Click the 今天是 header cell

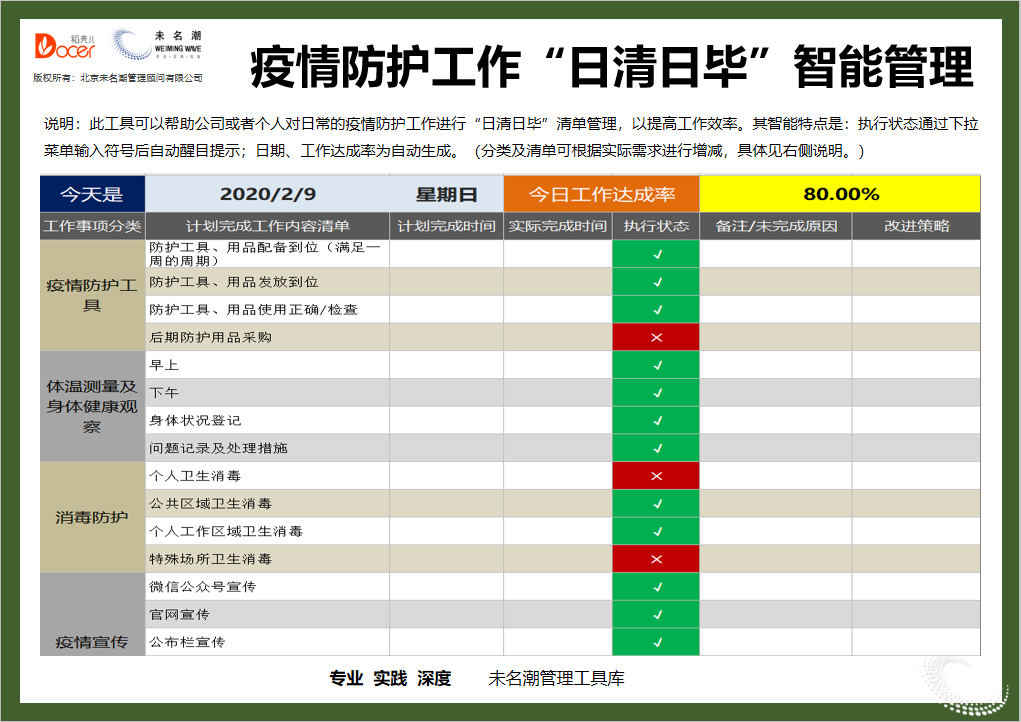pyautogui.click(x=92, y=194)
